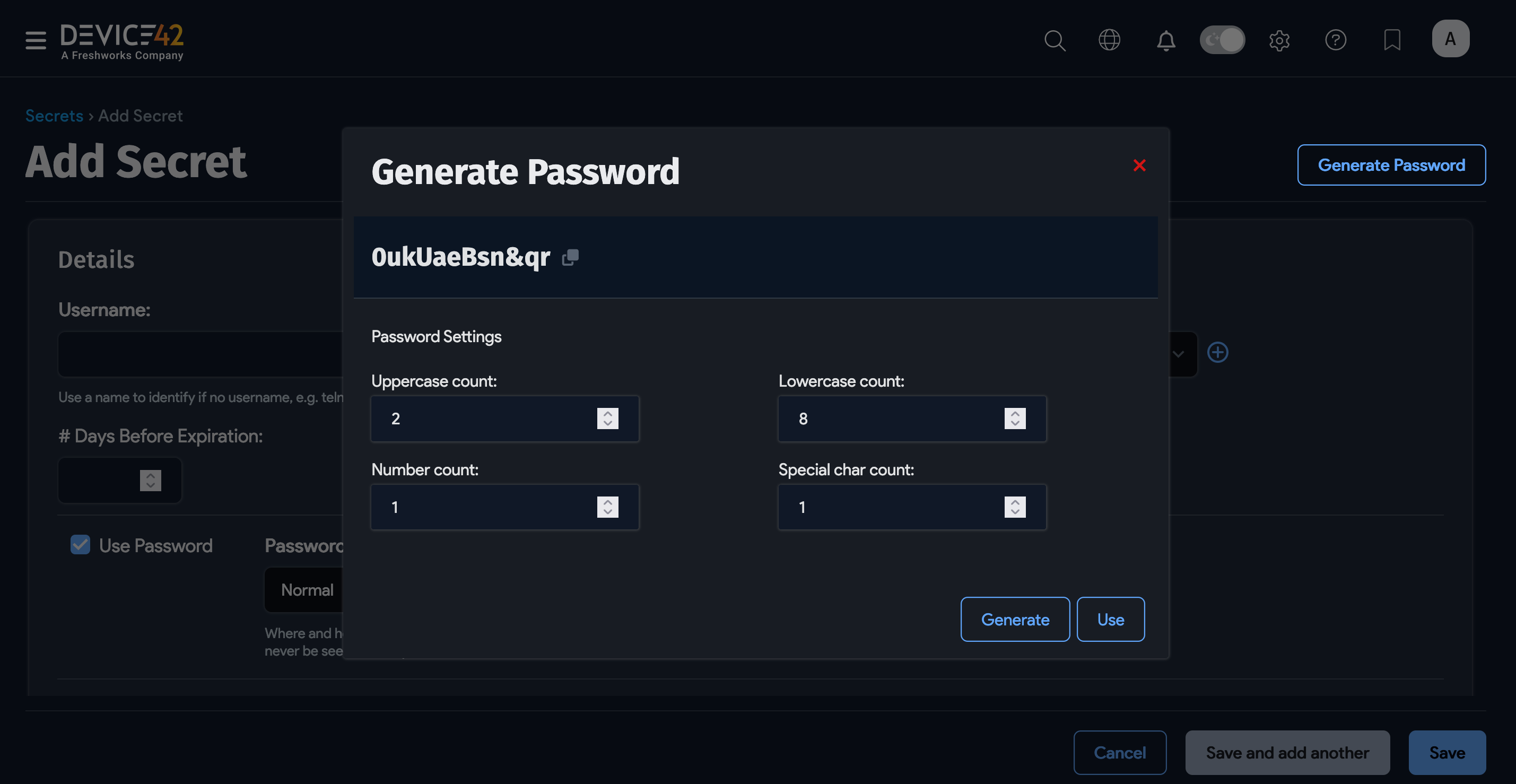The image size is (1516, 784).
Task: Click the help question mark icon
Action: tap(1335, 40)
